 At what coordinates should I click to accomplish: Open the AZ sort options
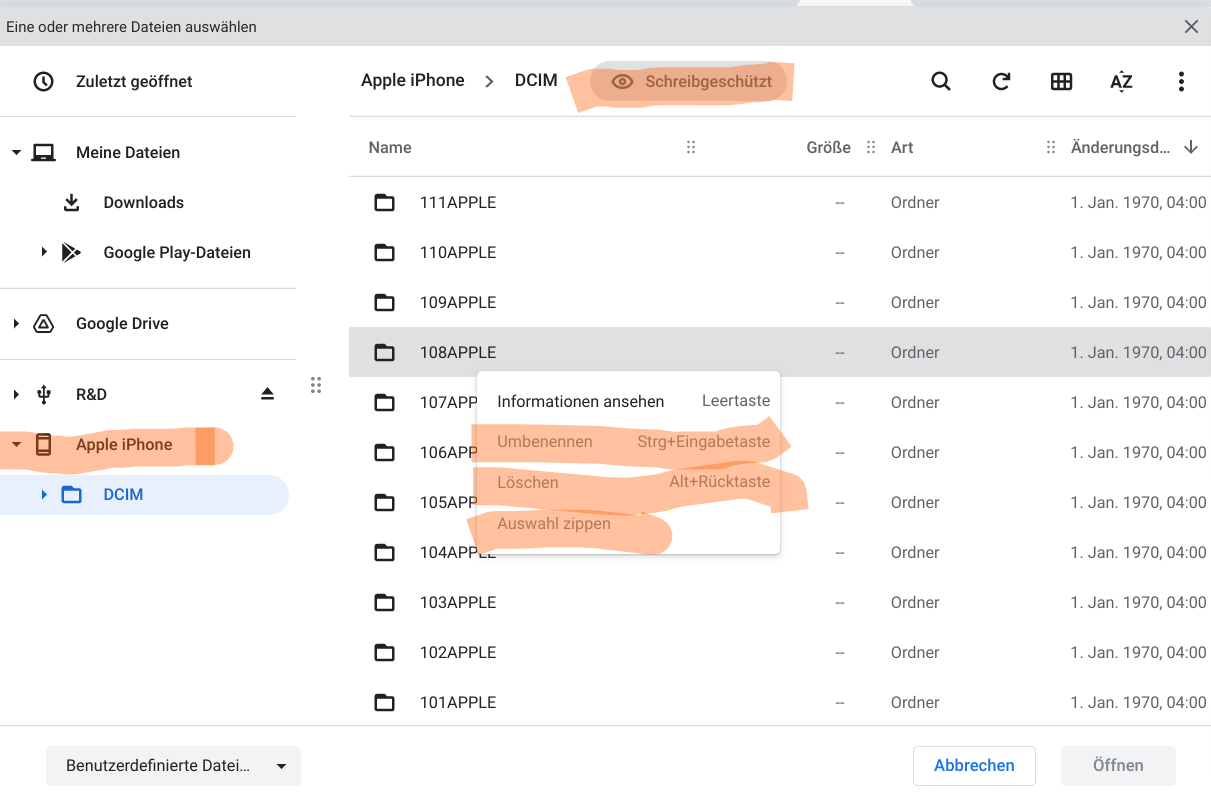click(x=1121, y=82)
